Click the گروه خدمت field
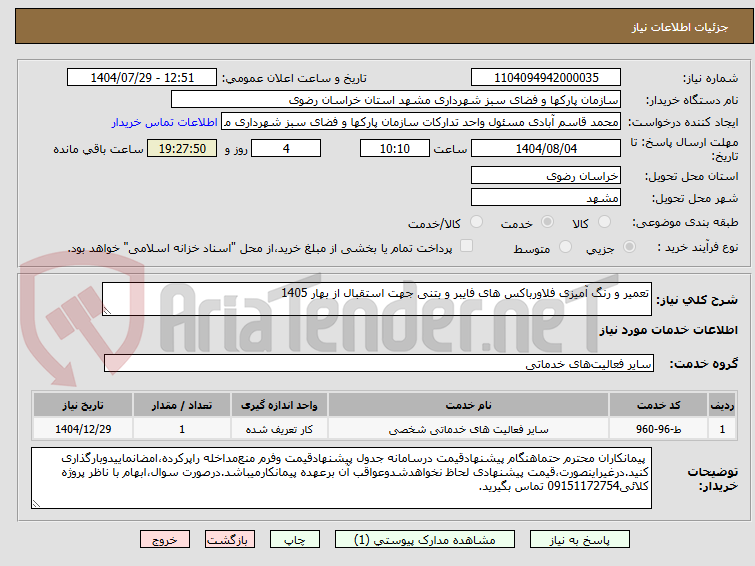The image size is (755, 566). pyautogui.click(x=378, y=364)
